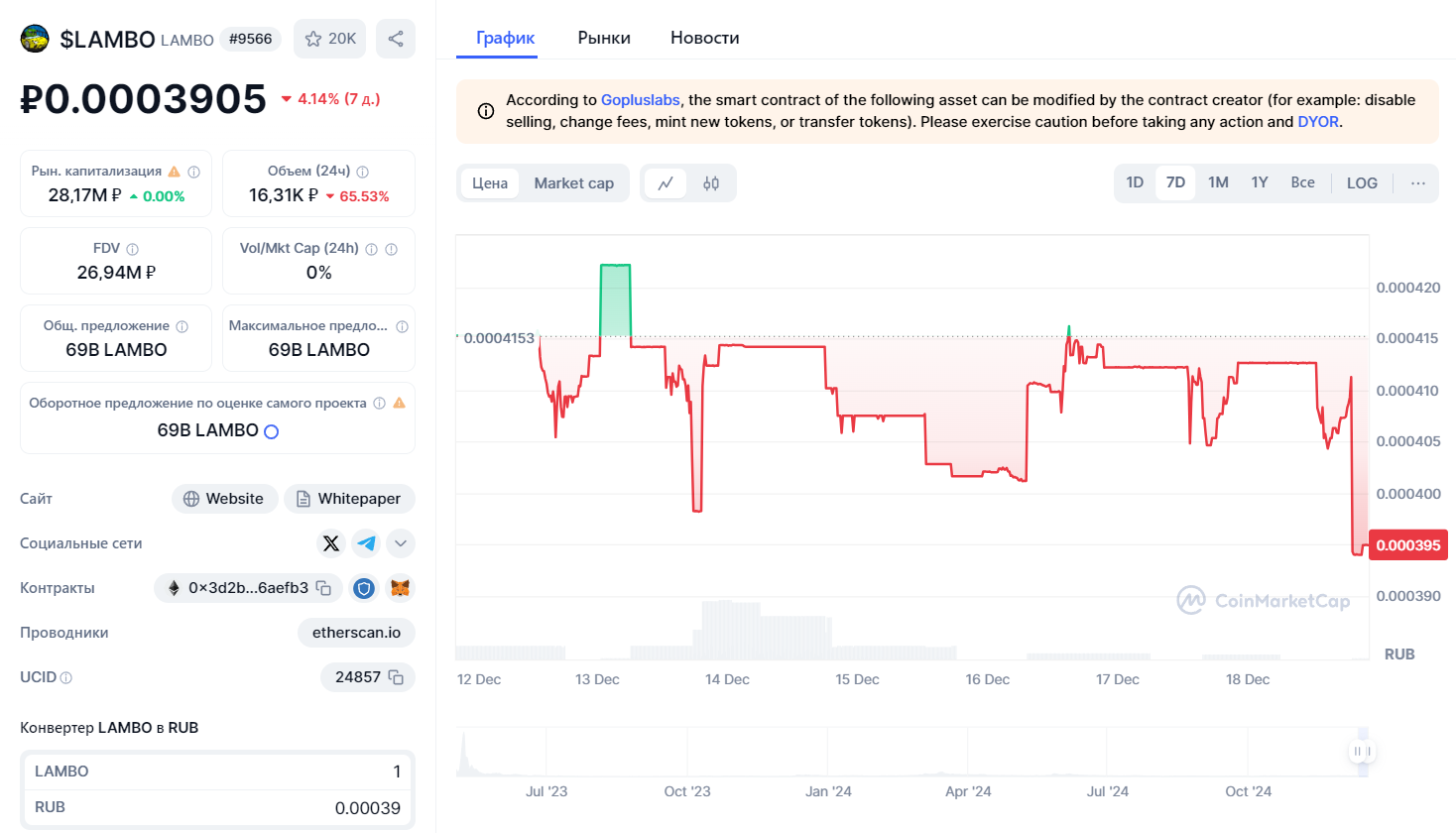Open the Новости tab
The width and height of the screenshot is (1456, 833).
pos(704,38)
